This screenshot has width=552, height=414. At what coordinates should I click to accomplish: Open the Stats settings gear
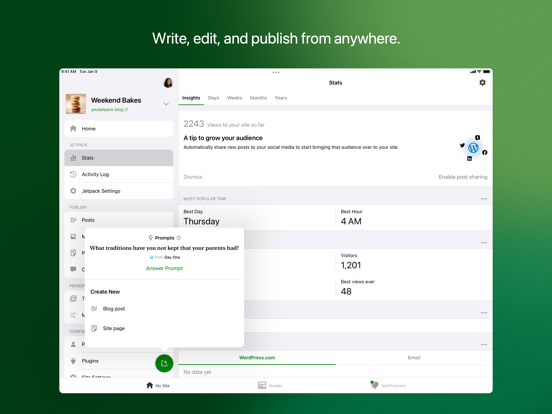point(482,82)
